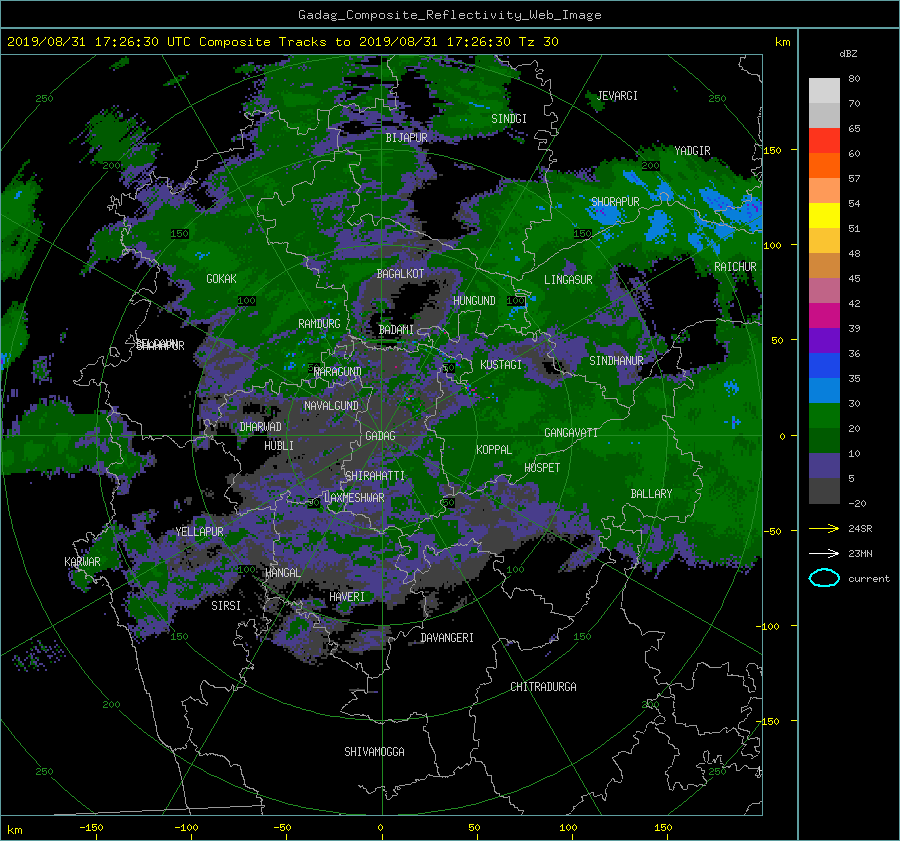
Task: Click the SHIVAMOGGA city label
Action: [x=374, y=752]
